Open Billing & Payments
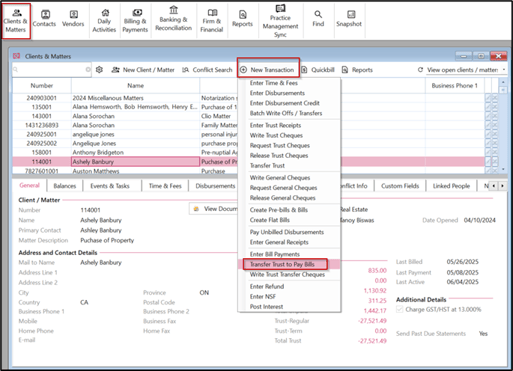 (135, 21)
